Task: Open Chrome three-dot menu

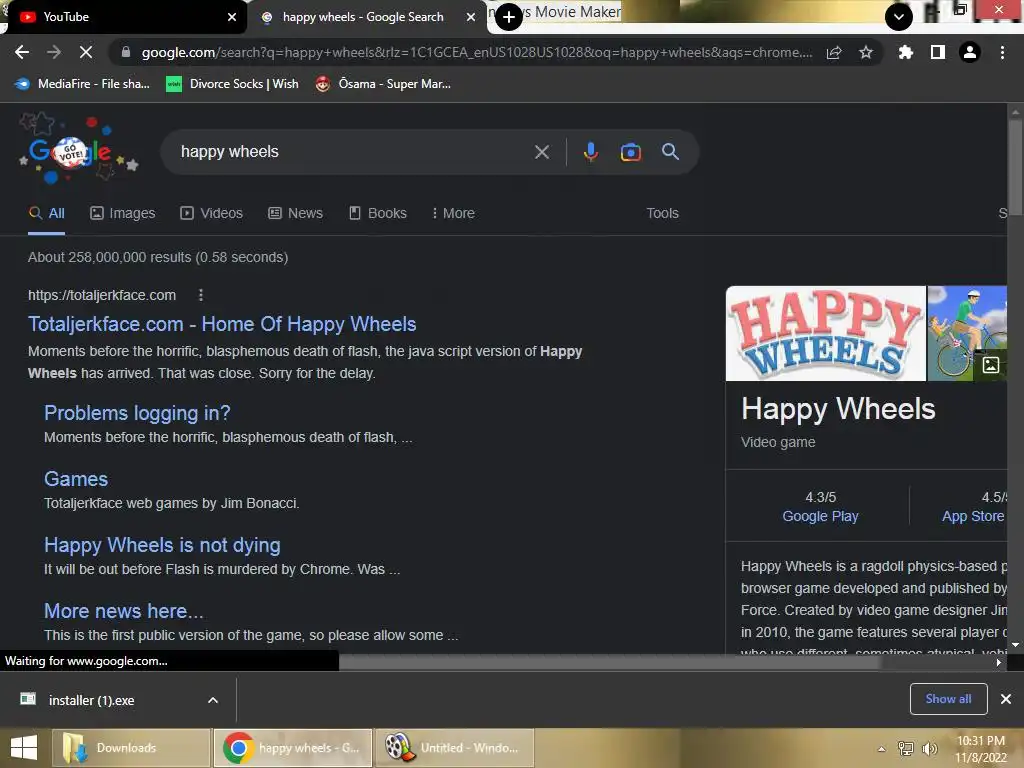Action: point(1002,52)
